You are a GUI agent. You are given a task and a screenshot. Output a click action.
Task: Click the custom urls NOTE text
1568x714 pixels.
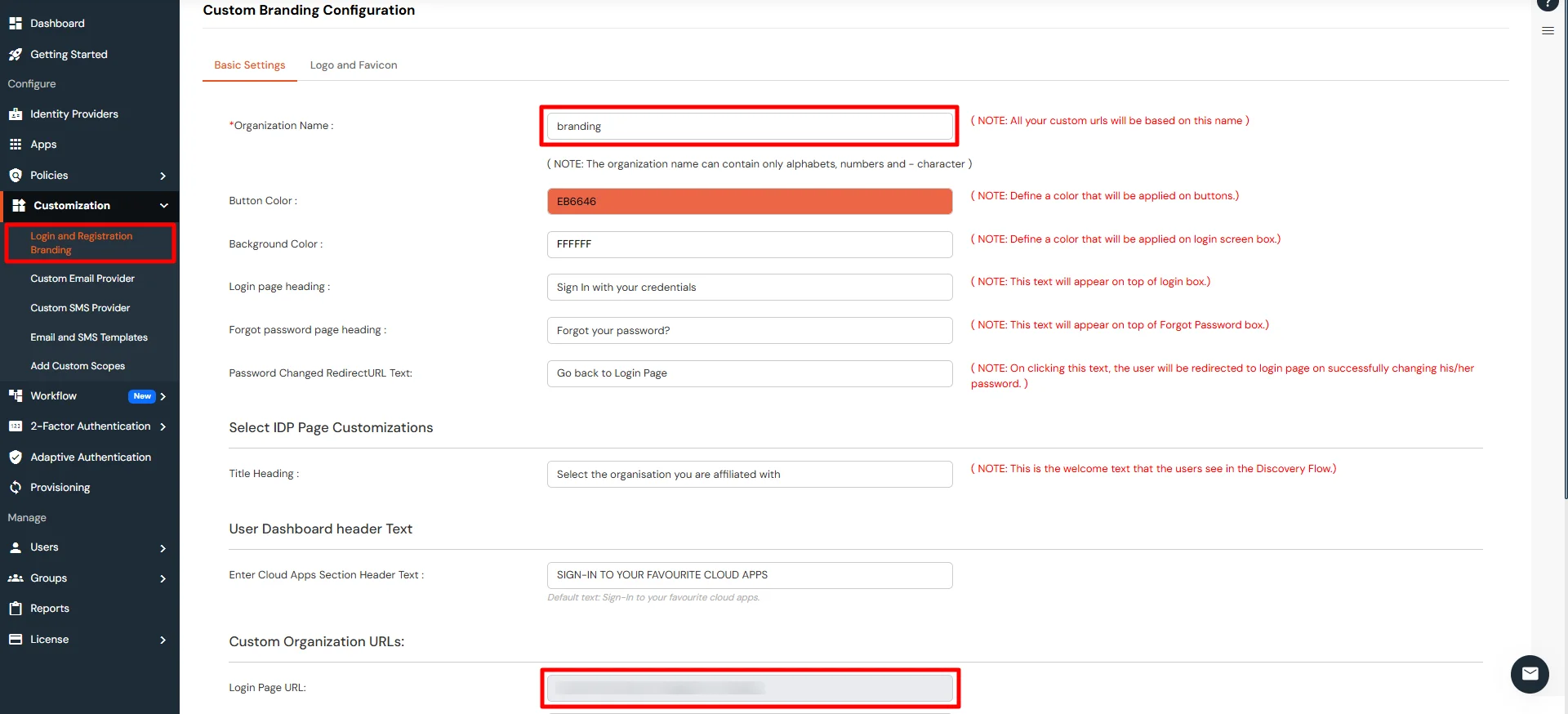coord(1110,121)
